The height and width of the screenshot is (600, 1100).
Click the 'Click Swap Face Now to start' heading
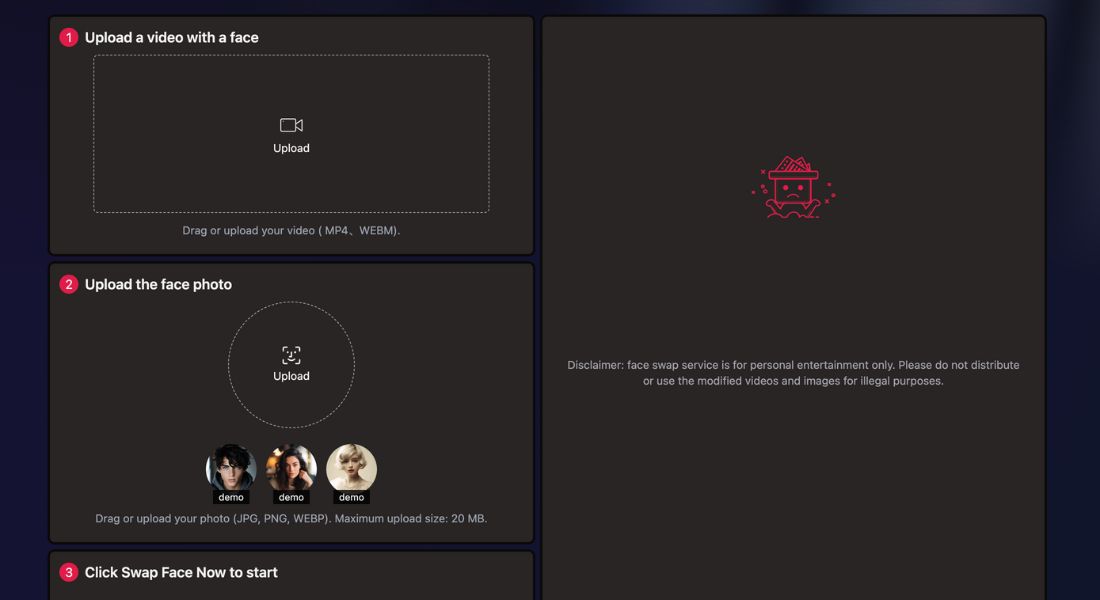pyautogui.click(x=181, y=573)
